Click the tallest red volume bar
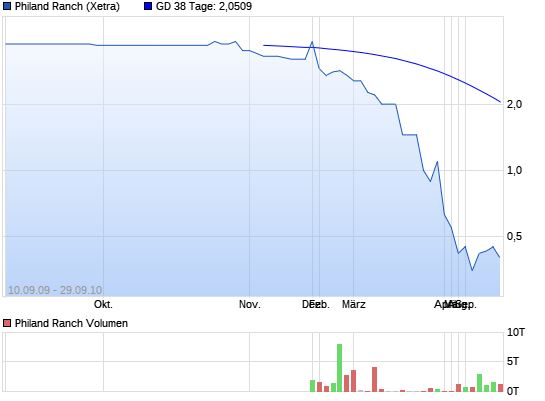 [x=374, y=379]
